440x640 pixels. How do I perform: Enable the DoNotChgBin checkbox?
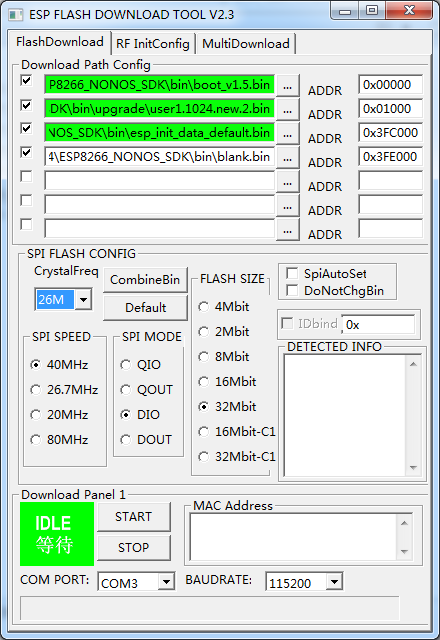coord(292,290)
